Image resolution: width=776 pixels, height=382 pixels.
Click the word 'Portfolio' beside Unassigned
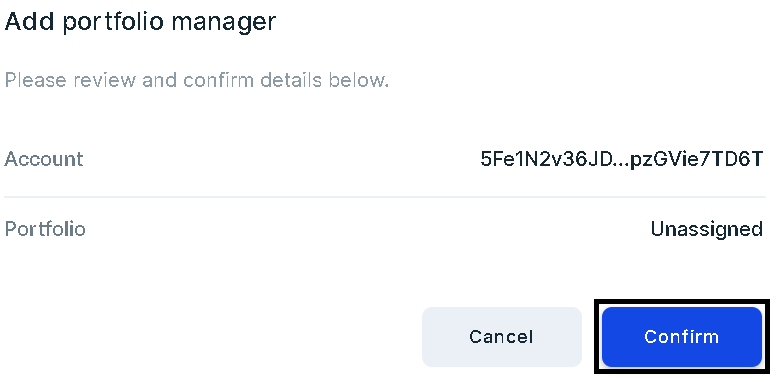point(45,229)
